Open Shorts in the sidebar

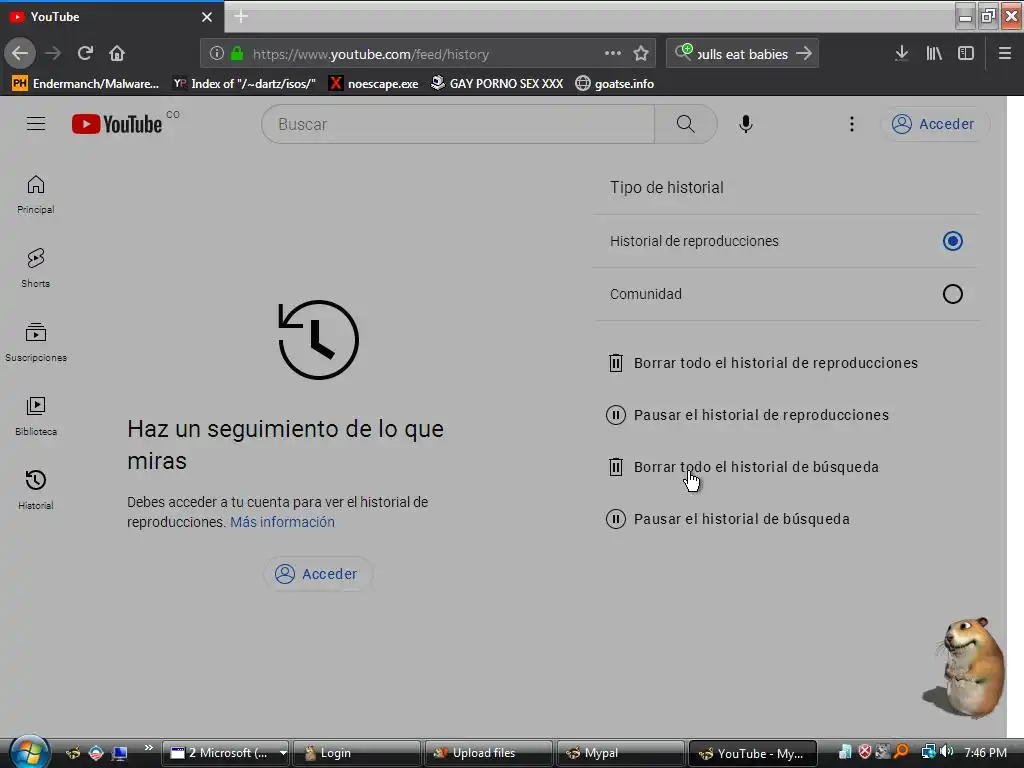coord(36,268)
